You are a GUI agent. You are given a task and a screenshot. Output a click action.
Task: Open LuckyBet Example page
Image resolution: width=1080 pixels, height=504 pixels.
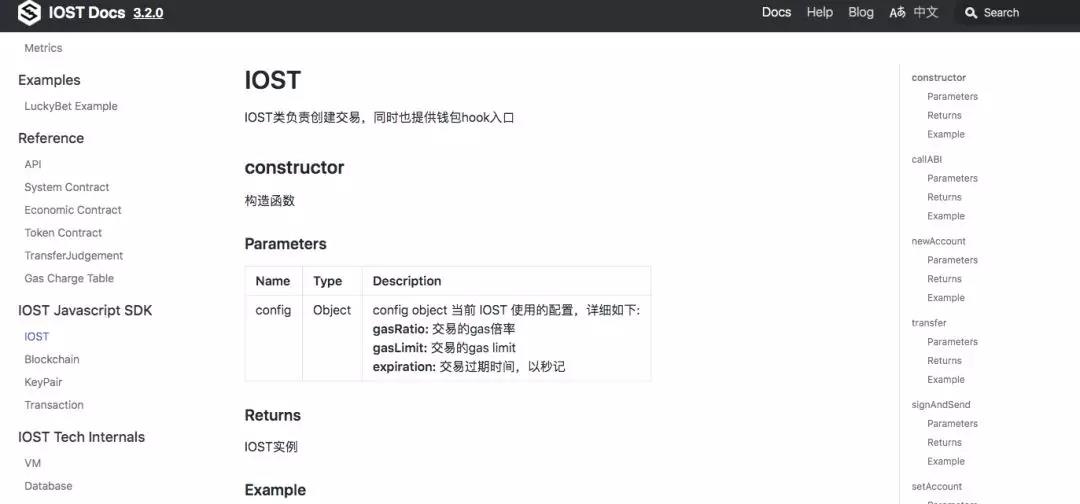click(x=71, y=106)
